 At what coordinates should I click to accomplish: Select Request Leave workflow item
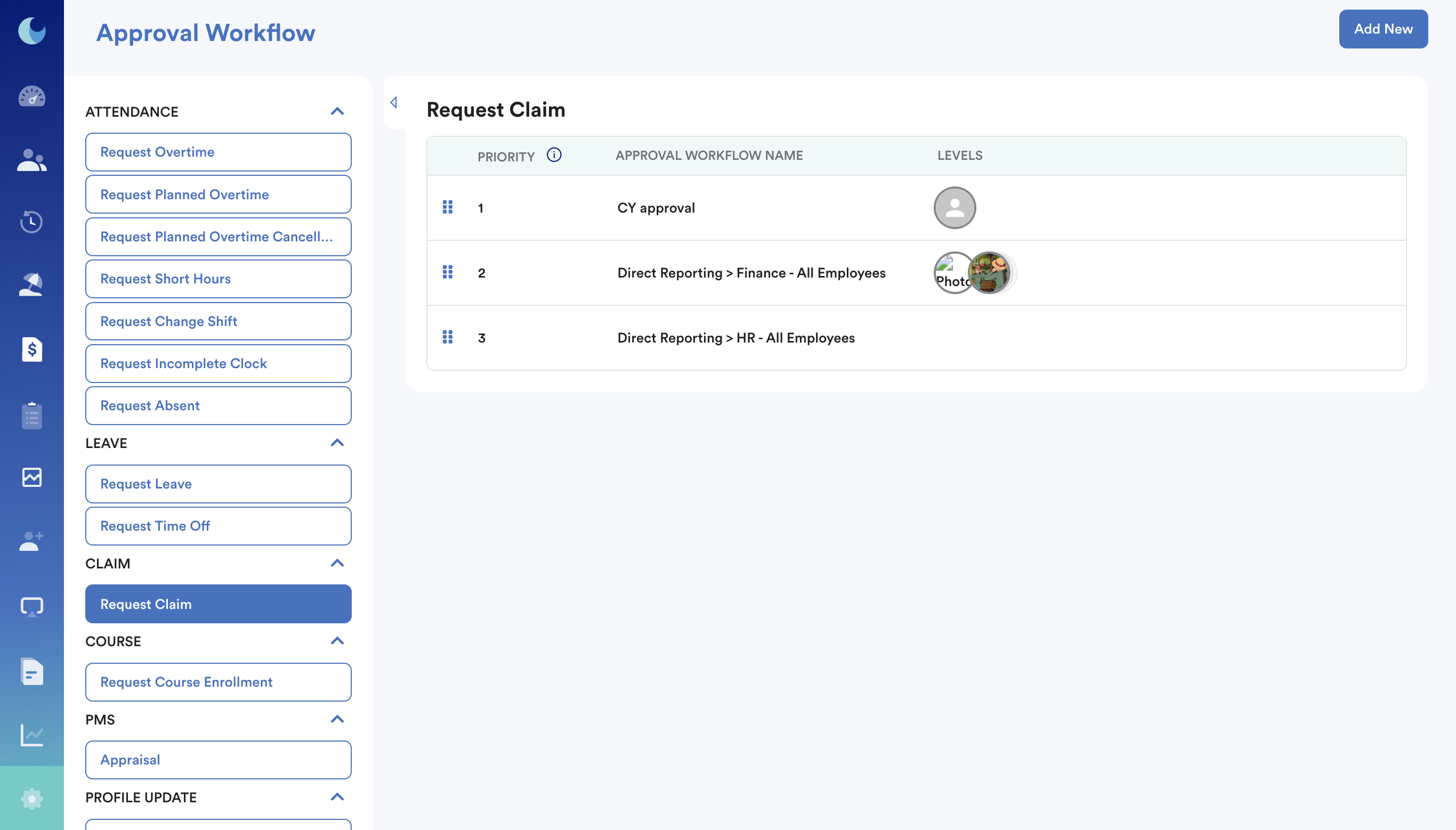pyautogui.click(x=219, y=483)
